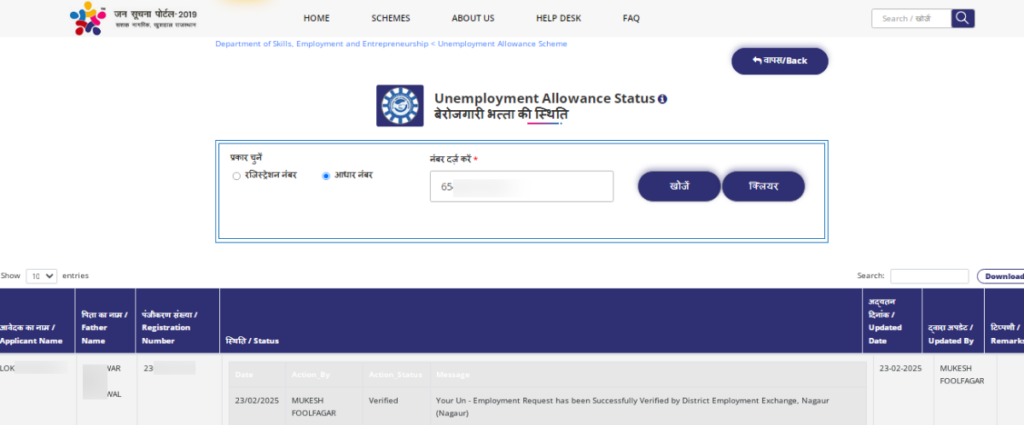Open the HELP DESK menu item
This screenshot has height=425, width=1024.
[x=558, y=18]
